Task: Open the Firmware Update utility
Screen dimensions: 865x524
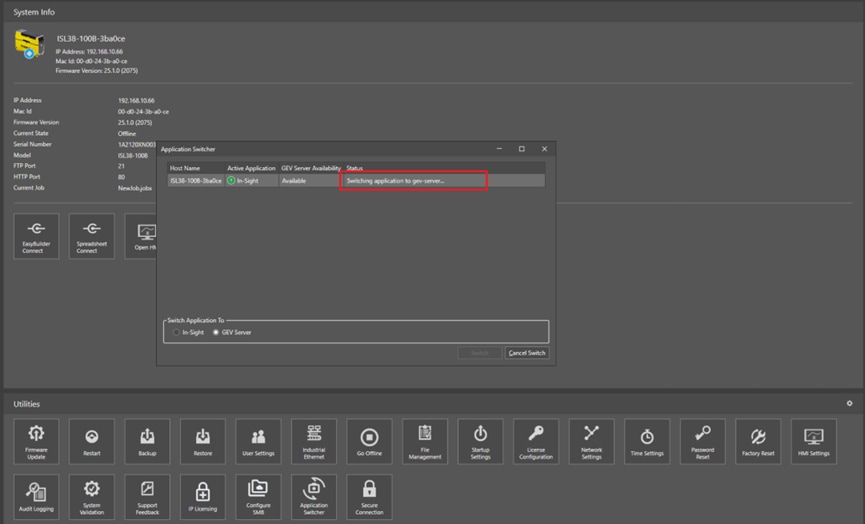Action: point(36,441)
